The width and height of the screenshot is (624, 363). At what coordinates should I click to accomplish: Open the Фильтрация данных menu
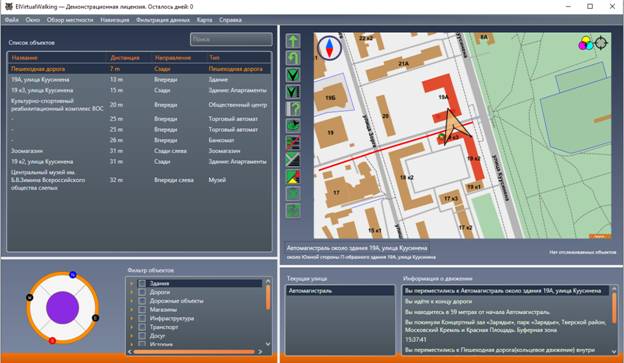(163, 20)
